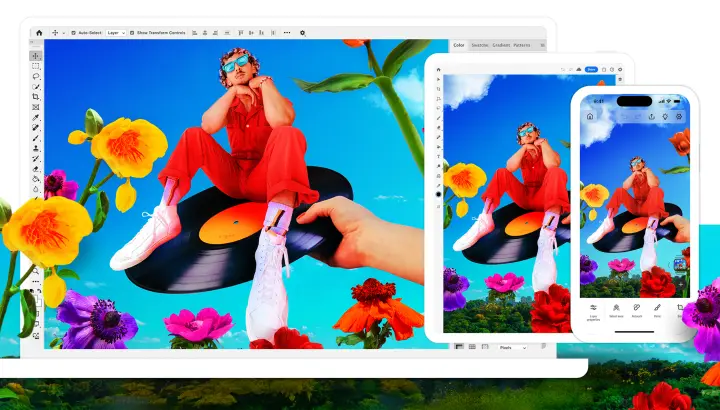The height and width of the screenshot is (410, 720).
Task: Open the Pixels unit dropdown
Action: point(512,348)
